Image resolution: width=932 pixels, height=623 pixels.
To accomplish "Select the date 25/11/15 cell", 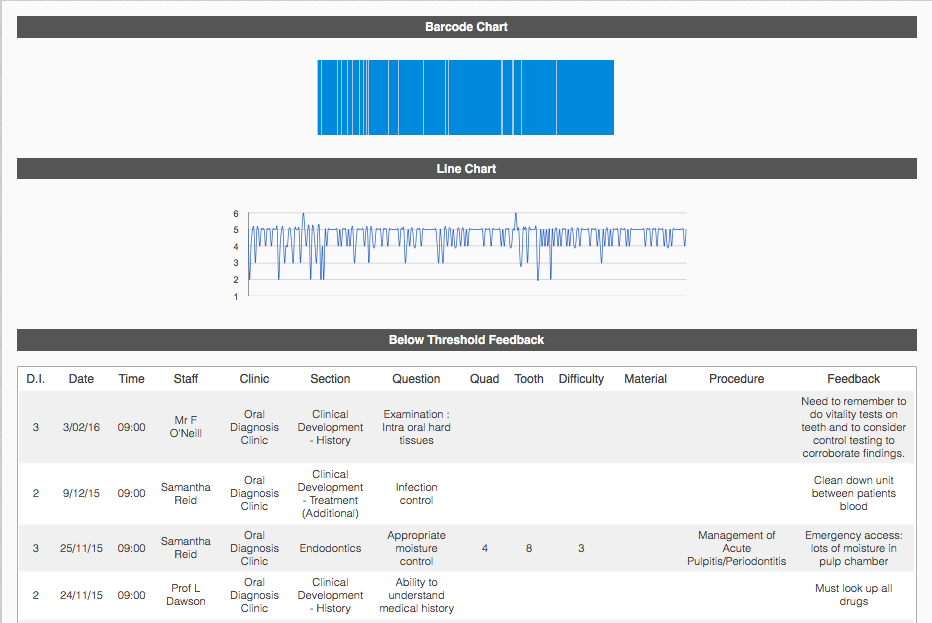I will (81, 548).
